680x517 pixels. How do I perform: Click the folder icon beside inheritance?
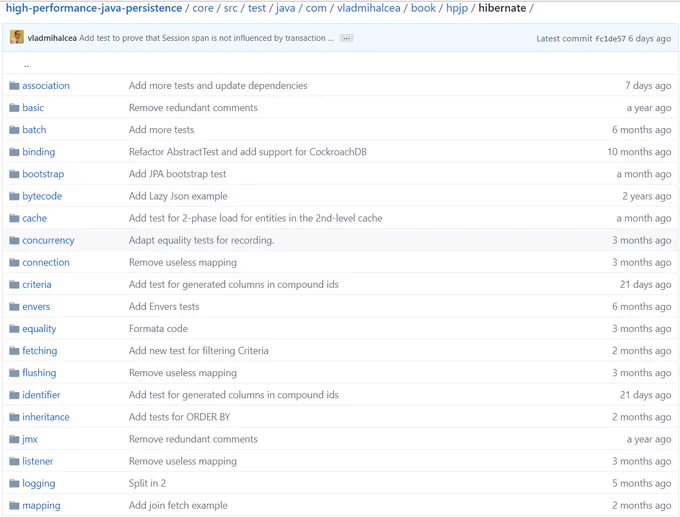[x=14, y=417]
